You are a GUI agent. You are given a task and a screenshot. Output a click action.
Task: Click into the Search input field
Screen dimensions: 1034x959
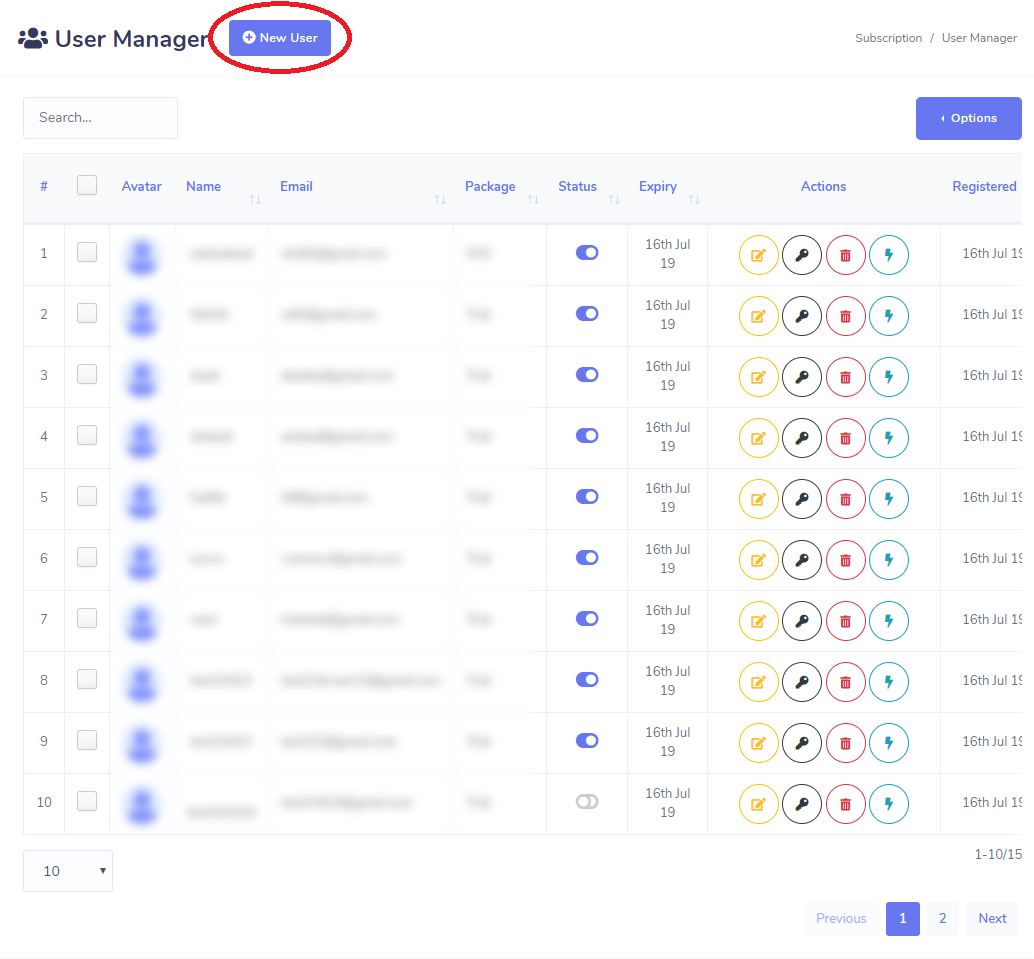tap(100, 118)
